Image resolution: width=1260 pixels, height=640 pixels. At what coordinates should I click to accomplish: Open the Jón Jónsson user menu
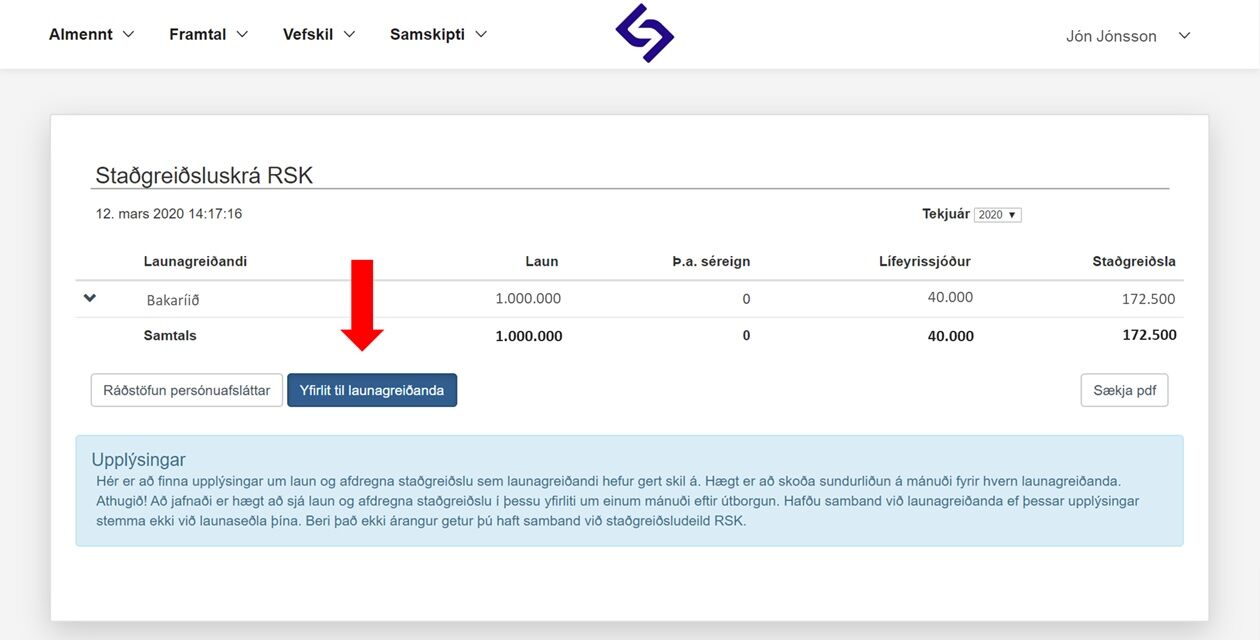1127,36
